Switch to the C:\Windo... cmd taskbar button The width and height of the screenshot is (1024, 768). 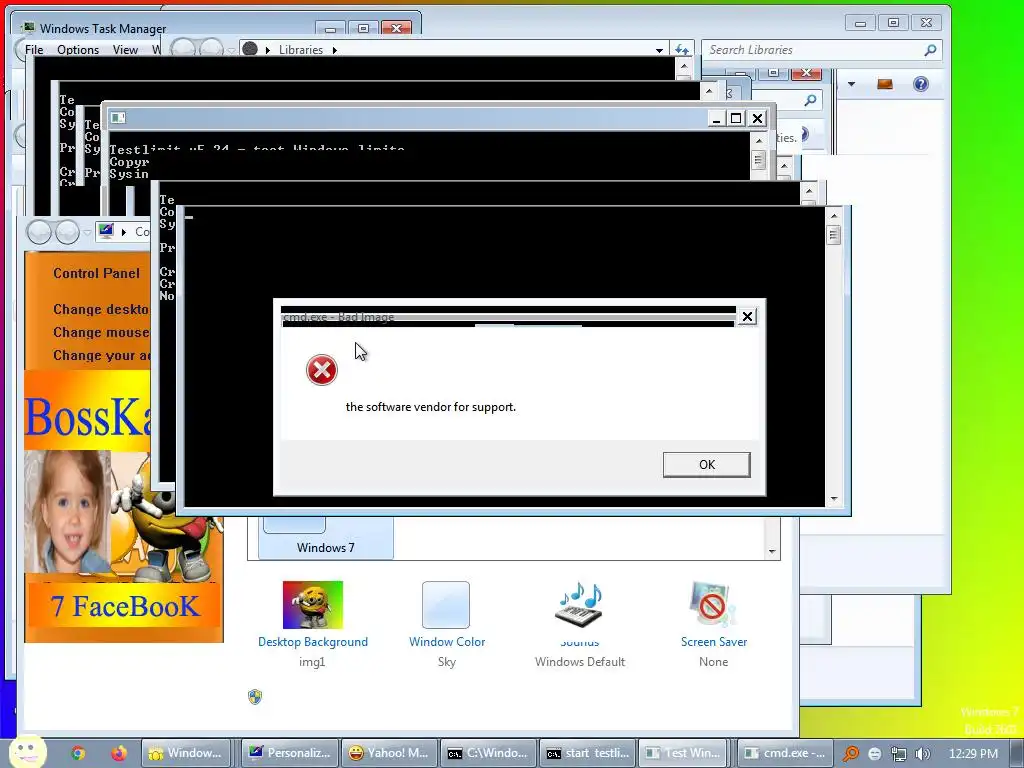click(x=489, y=753)
